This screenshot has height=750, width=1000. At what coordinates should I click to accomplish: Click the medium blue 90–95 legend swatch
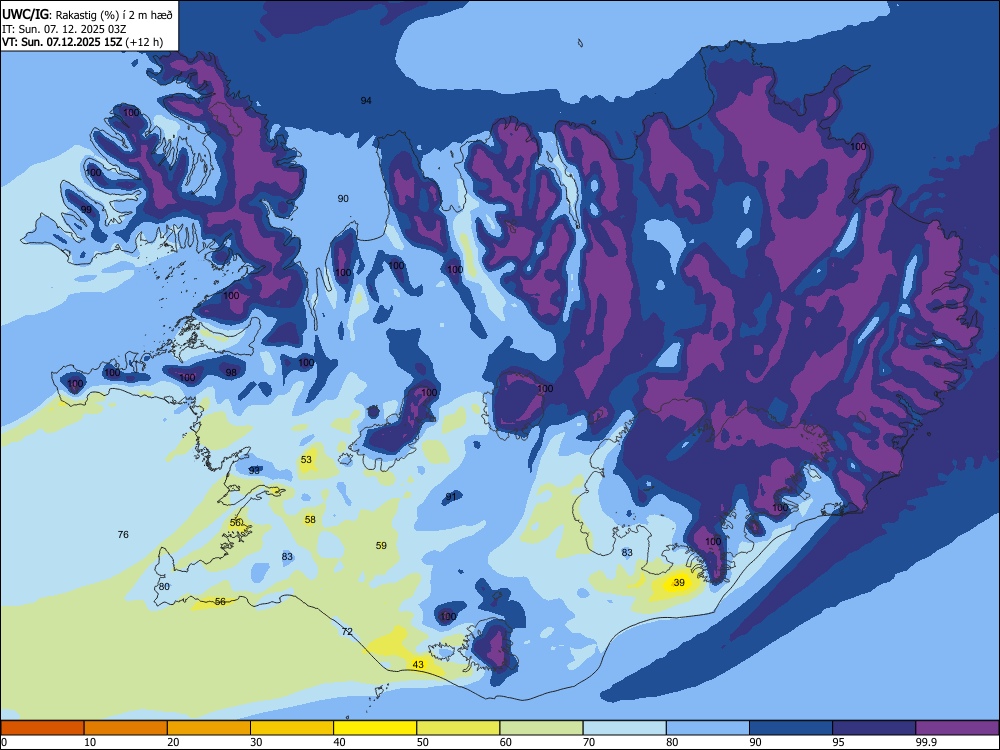tap(791, 728)
